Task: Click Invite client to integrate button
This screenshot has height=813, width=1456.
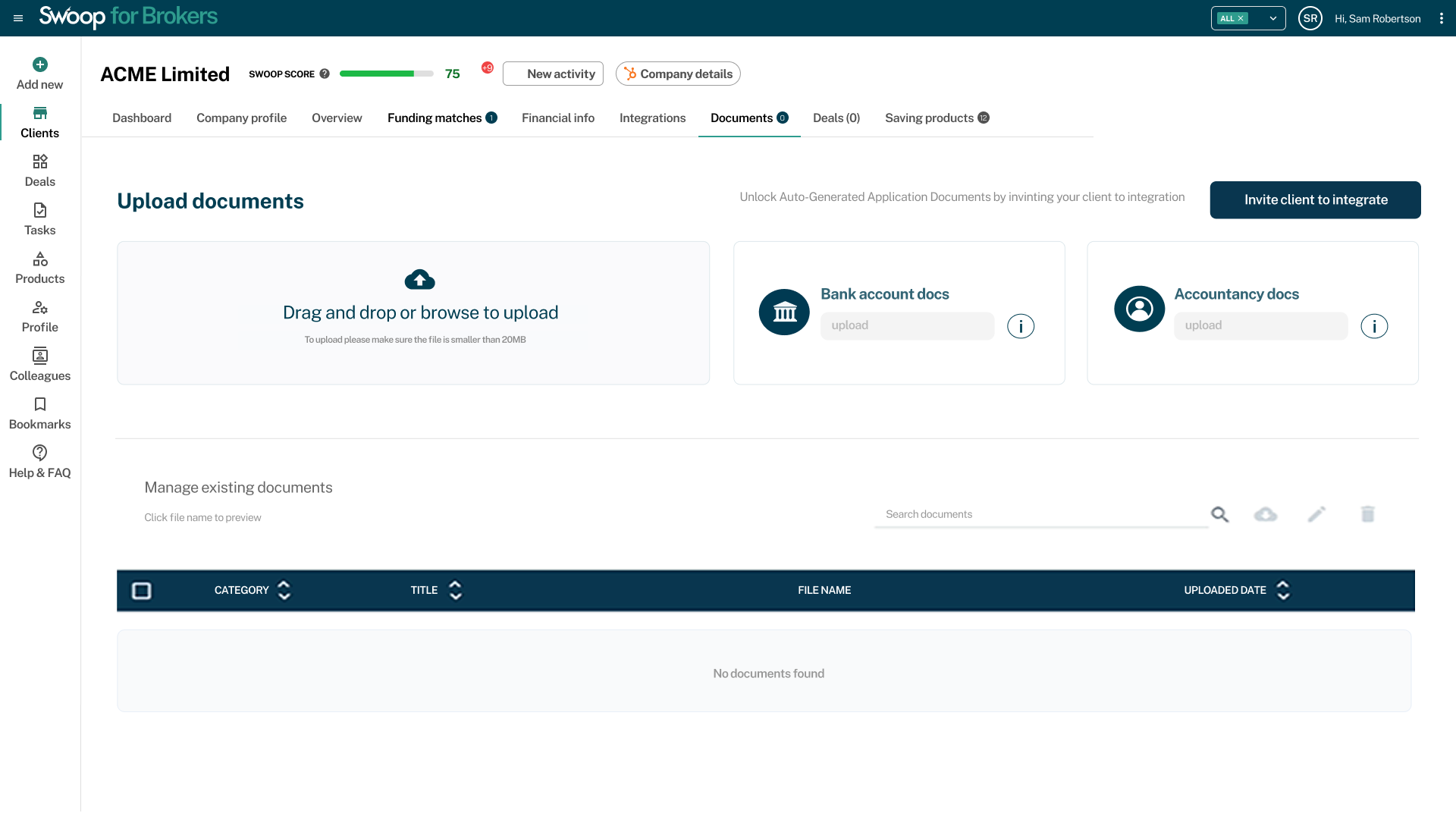Action: (x=1315, y=200)
